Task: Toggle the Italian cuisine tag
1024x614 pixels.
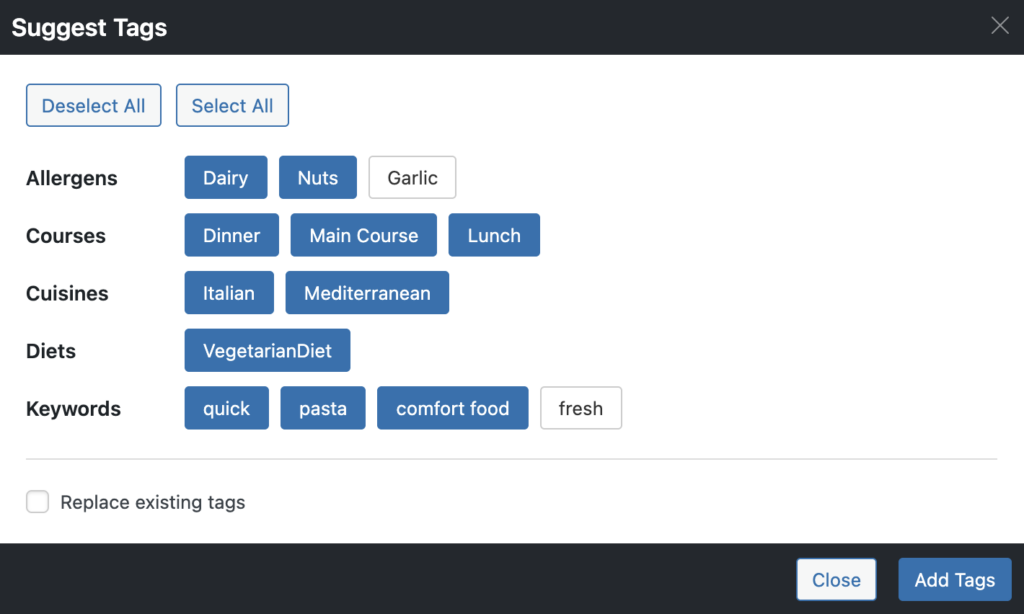Action: point(229,293)
